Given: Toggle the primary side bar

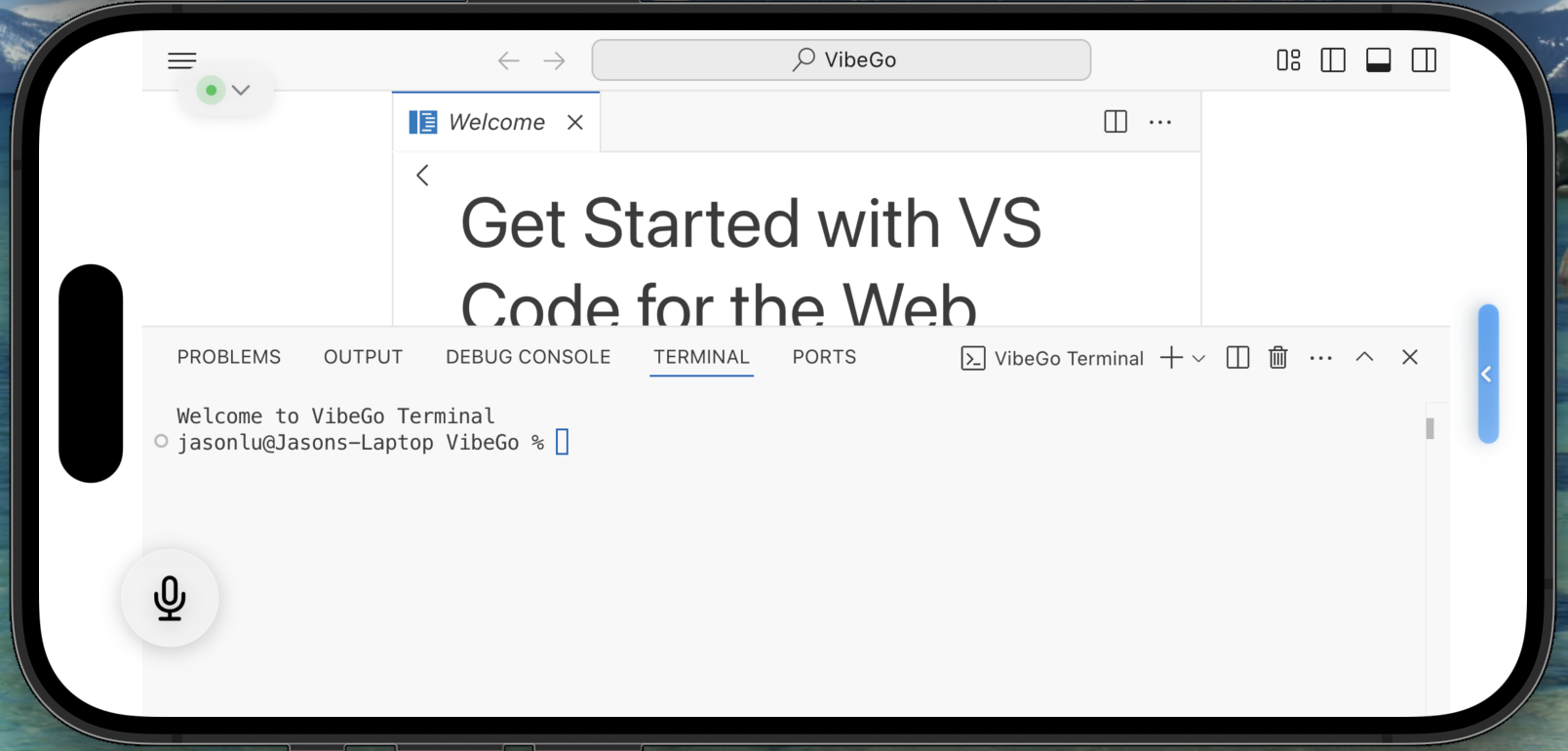Looking at the screenshot, I should click(x=1333, y=60).
